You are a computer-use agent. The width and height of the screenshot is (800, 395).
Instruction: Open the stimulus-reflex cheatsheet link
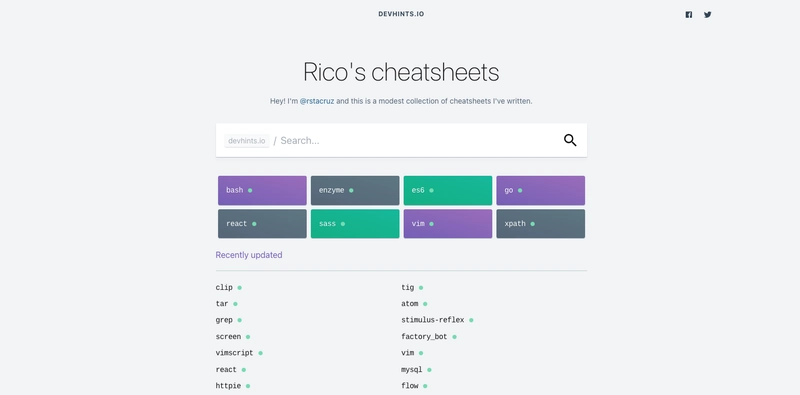click(433, 320)
